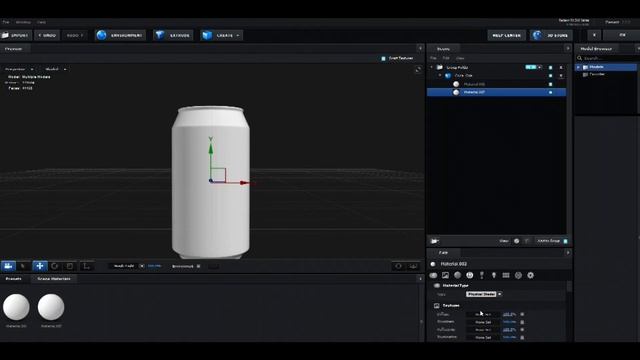Open the Window menu in the top menu bar

coord(23,22)
